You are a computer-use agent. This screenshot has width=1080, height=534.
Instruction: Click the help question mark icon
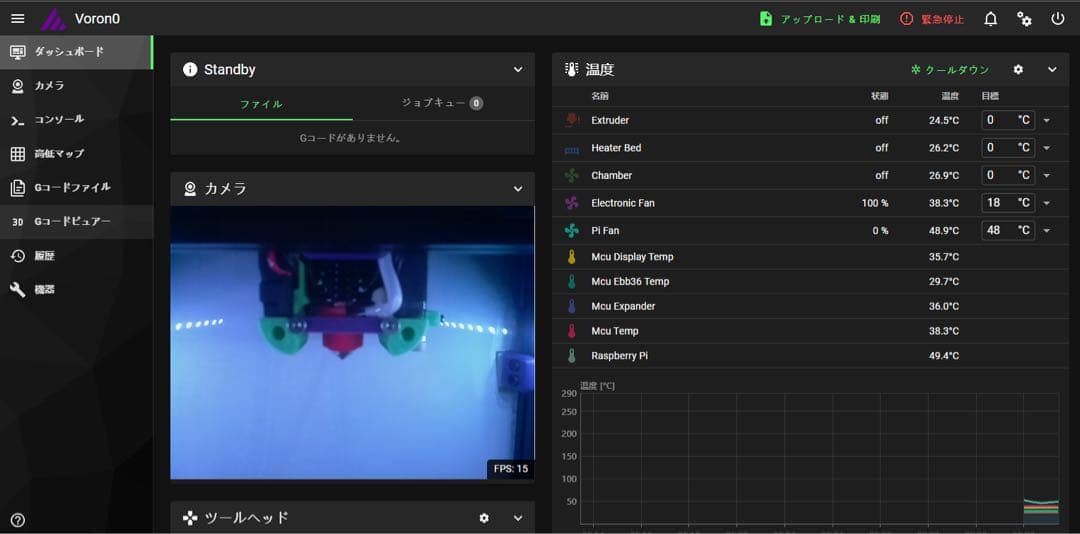[17, 520]
